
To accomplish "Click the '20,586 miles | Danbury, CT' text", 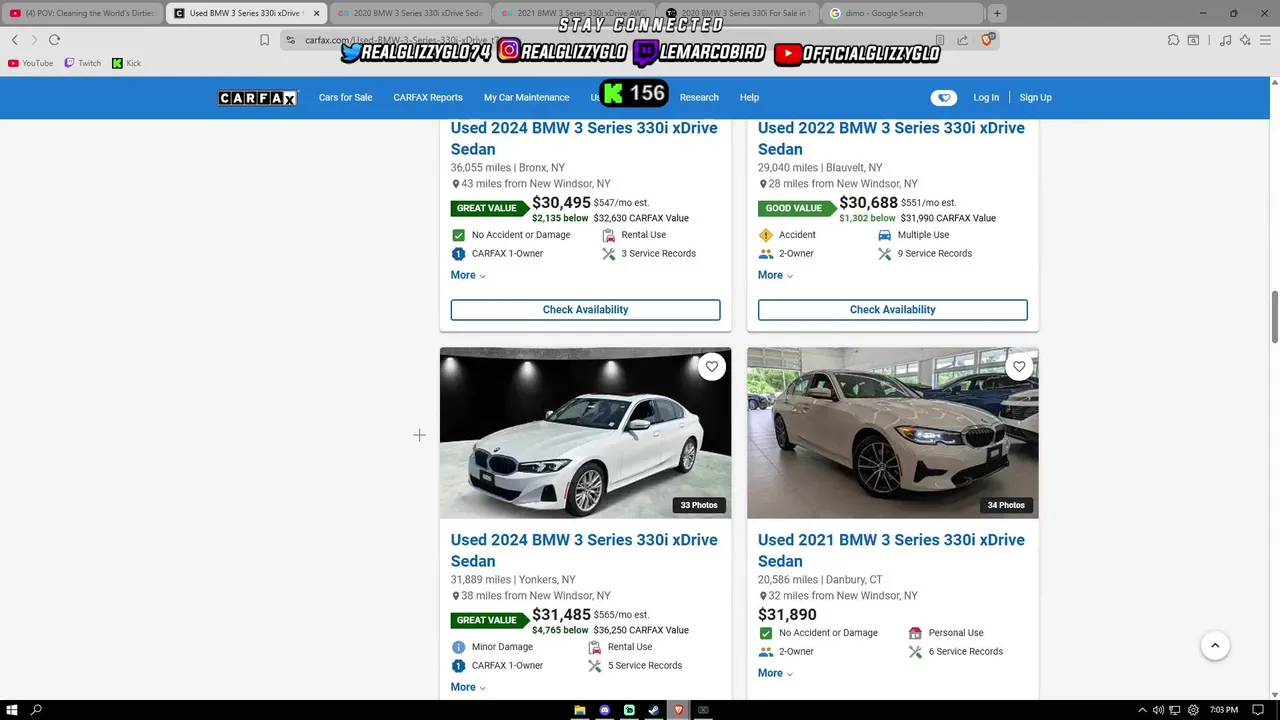I will (820, 580).
